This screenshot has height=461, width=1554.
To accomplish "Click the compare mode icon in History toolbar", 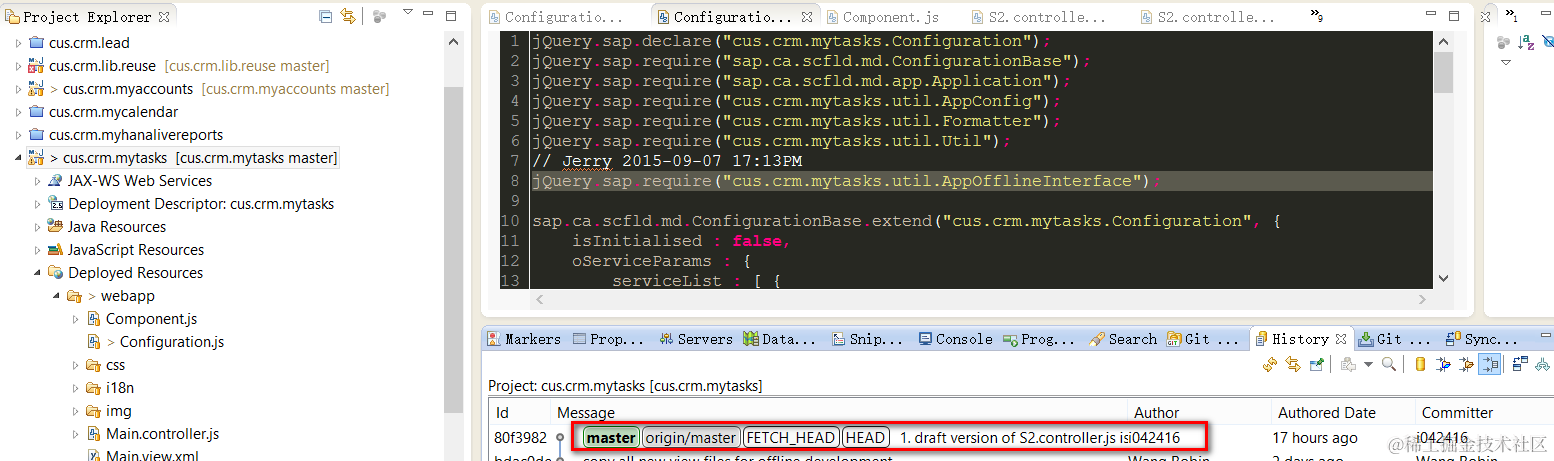I will [1520, 365].
